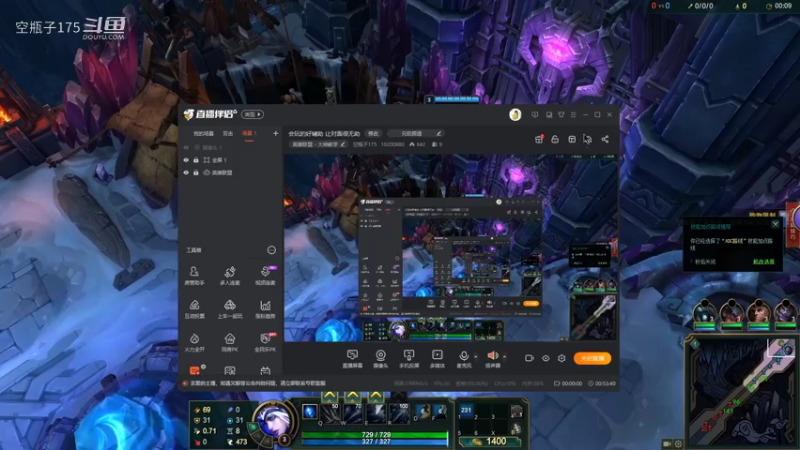Open the 同房PK tool
Viewport: 800px width, 450px height.
230,342
